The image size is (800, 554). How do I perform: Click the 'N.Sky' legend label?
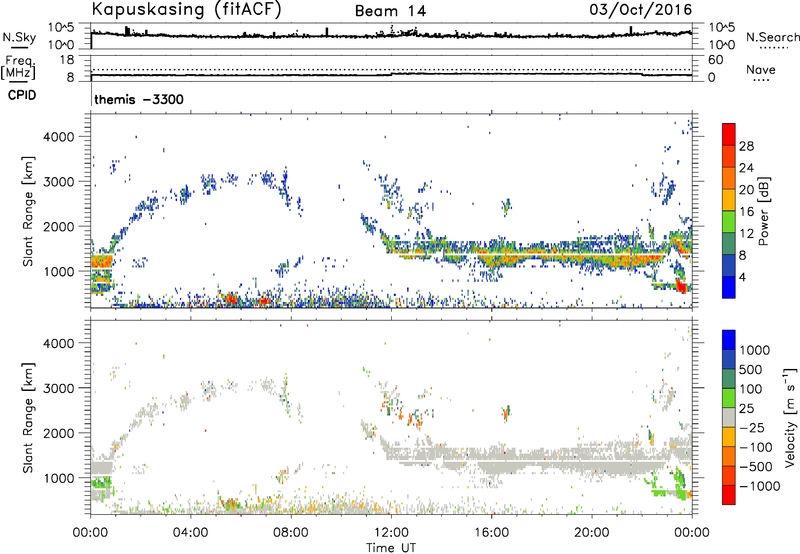19,37
